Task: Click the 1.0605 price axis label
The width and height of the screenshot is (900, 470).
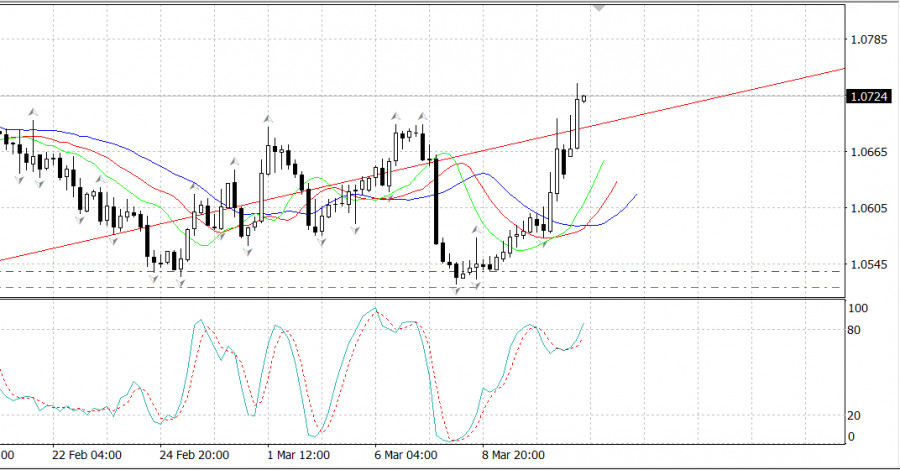Action: pos(866,208)
